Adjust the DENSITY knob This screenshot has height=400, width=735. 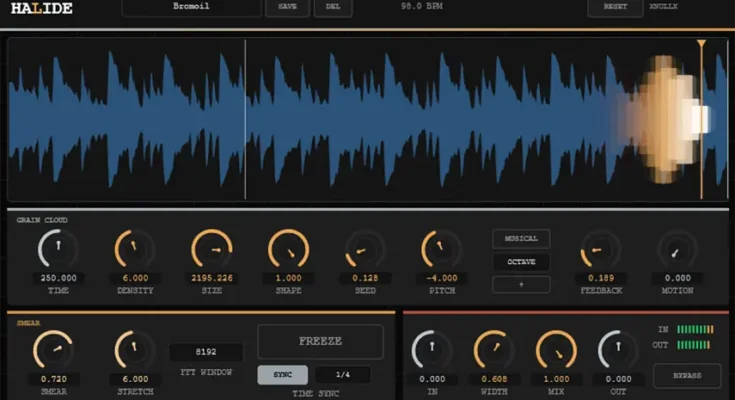pos(135,249)
